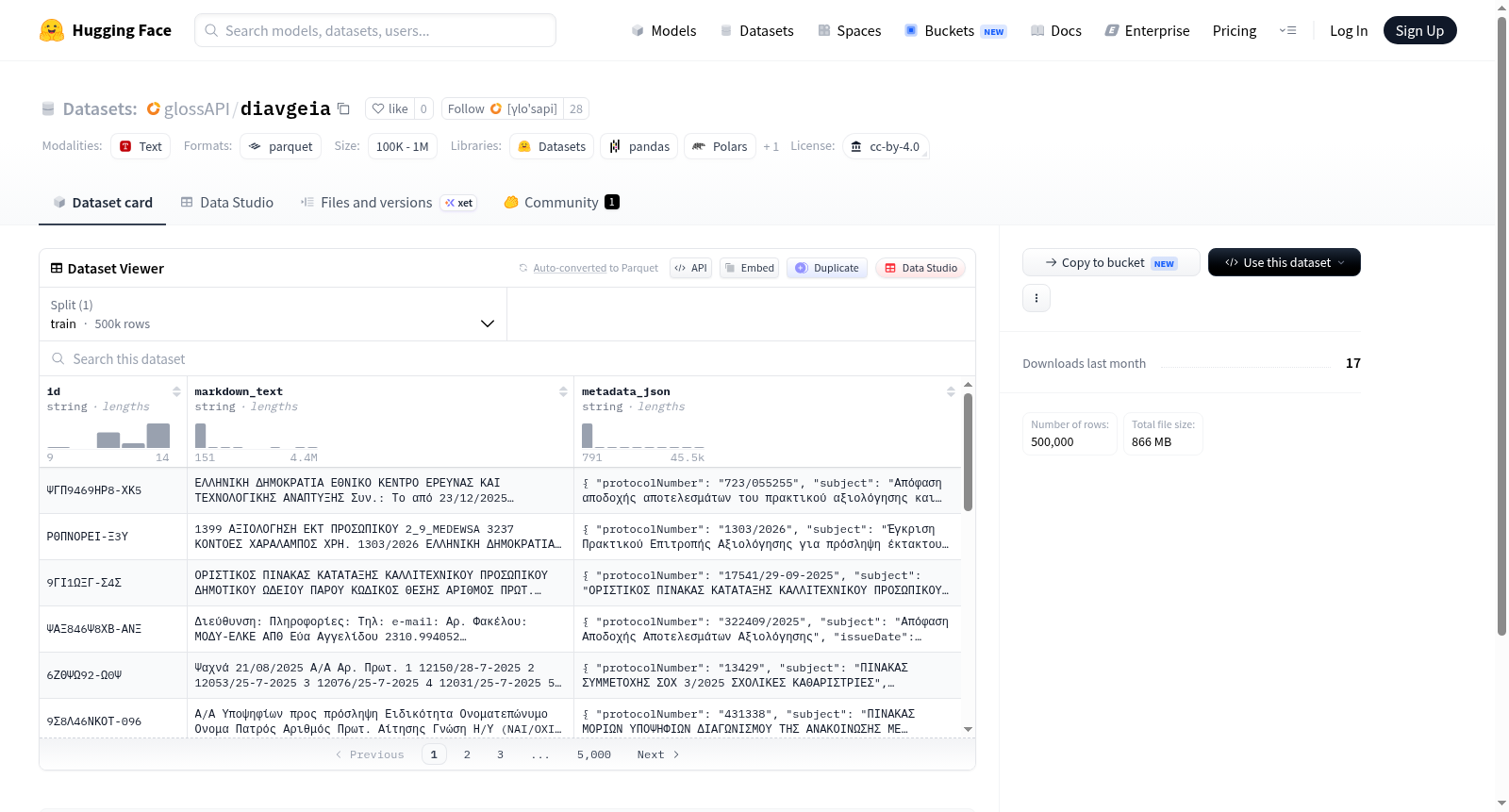Open Enterprise in top navigation
Image resolution: width=1509 pixels, height=812 pixels.
(1148, 31)
